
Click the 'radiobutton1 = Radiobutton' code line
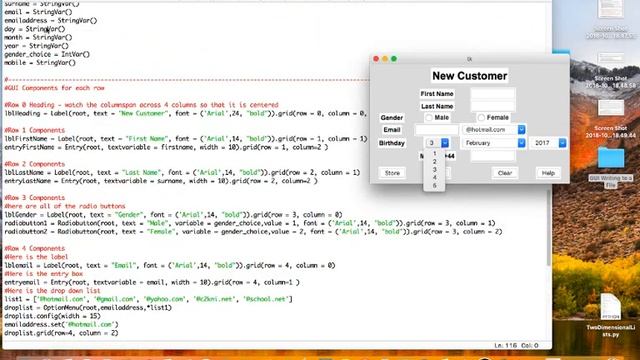[x=249, y=223]
